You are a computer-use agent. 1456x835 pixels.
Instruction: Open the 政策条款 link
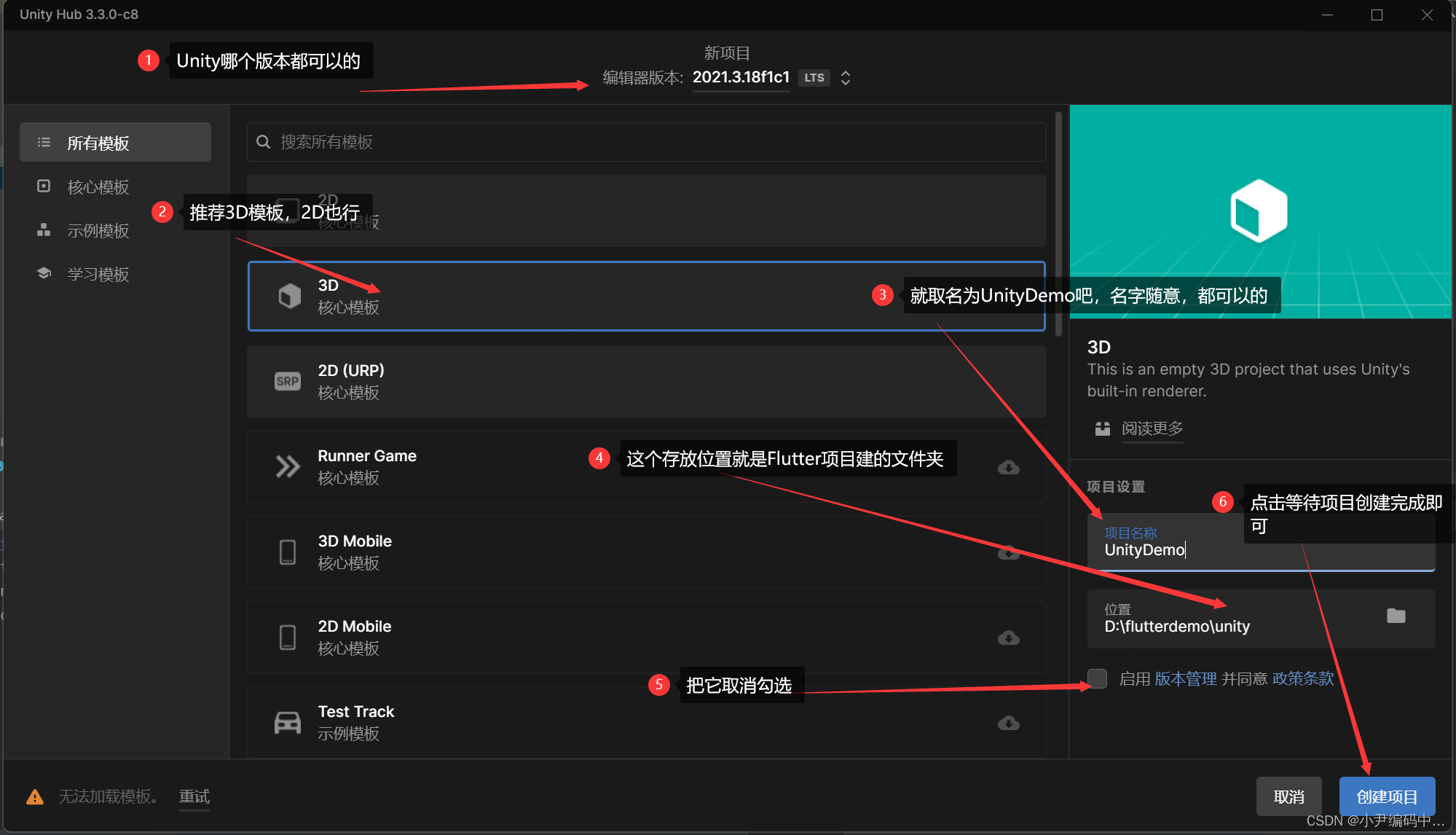(1302, 678)
